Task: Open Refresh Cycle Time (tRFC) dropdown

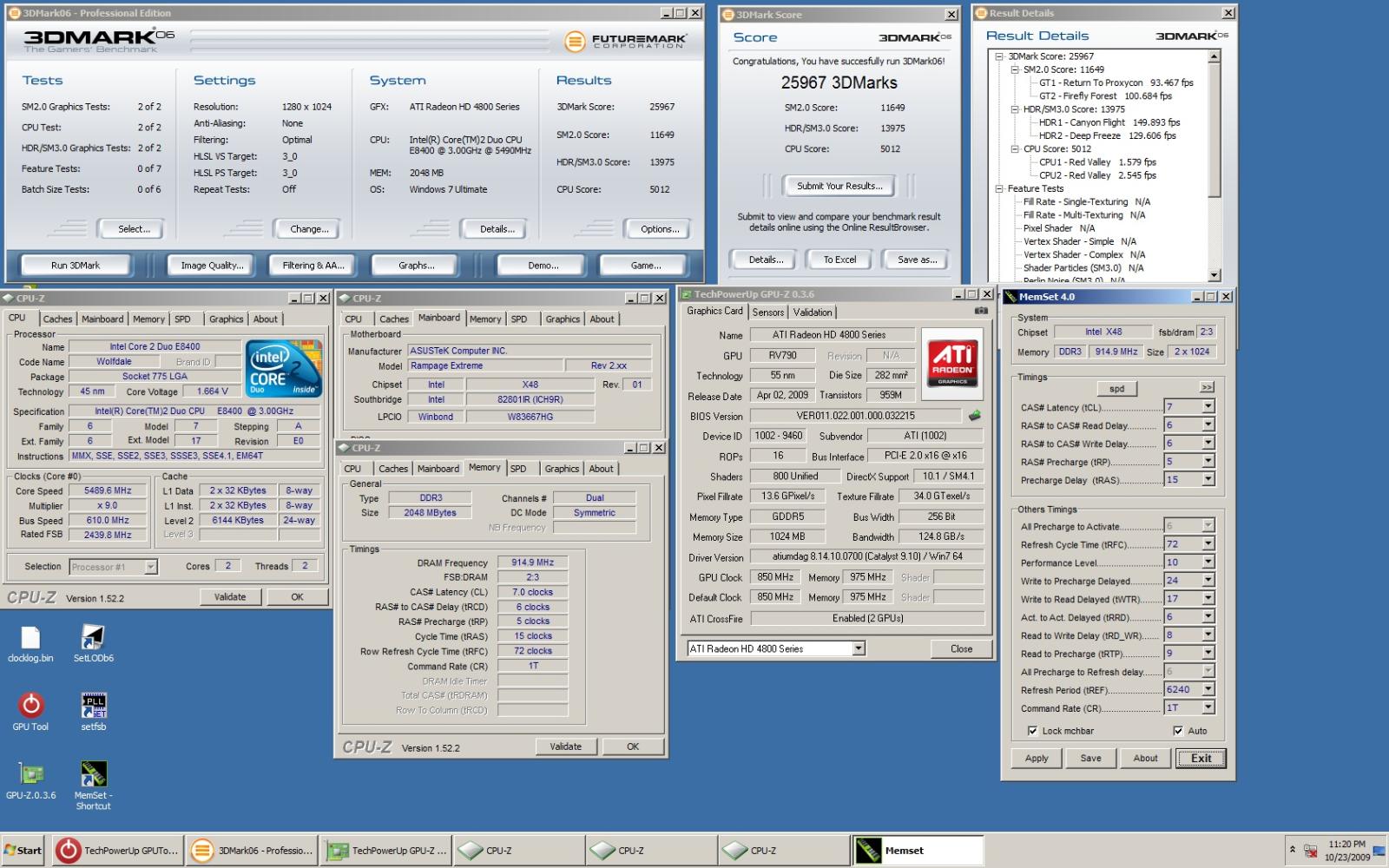Action: point(1208,543)
